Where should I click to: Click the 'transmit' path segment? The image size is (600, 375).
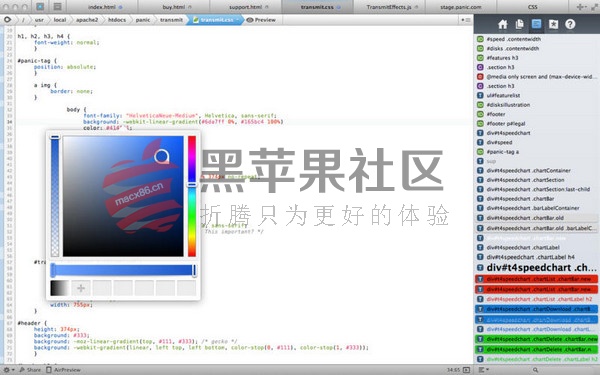click(x=171, y=20)
